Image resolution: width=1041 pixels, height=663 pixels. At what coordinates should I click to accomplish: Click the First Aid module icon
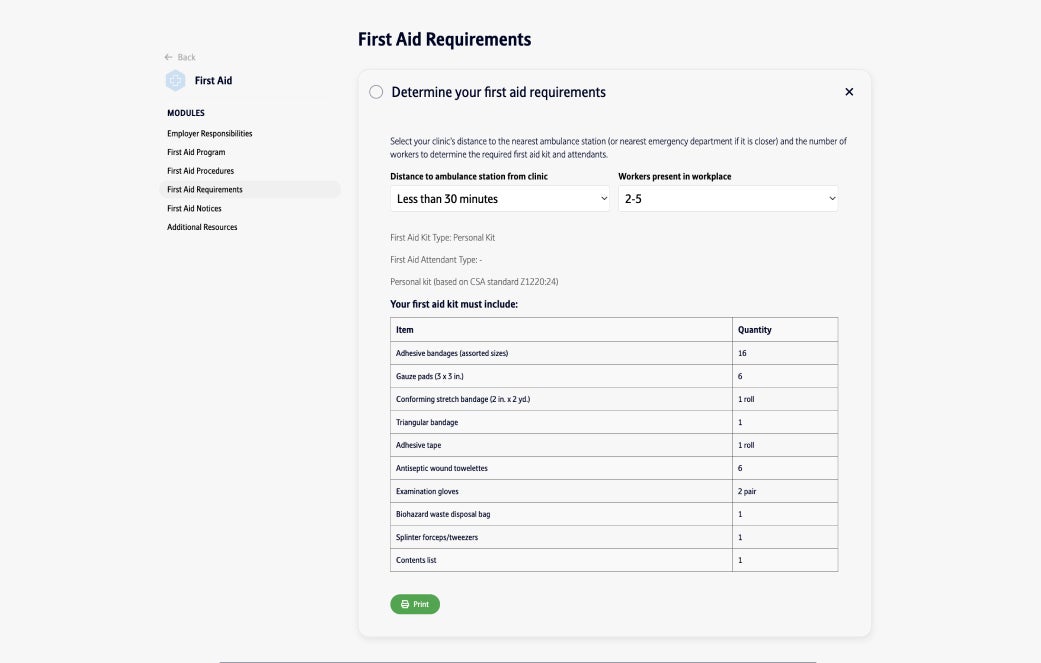[x=176, y=81]
